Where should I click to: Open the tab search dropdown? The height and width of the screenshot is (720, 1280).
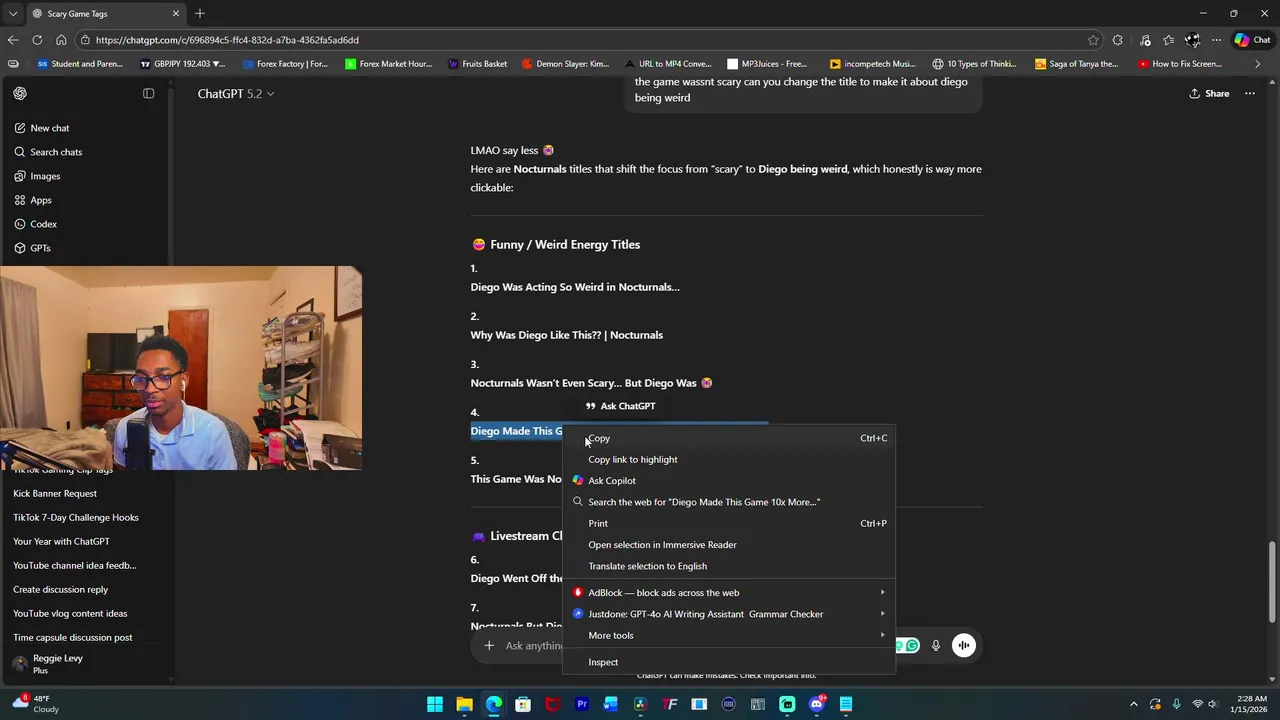point(12,13)
